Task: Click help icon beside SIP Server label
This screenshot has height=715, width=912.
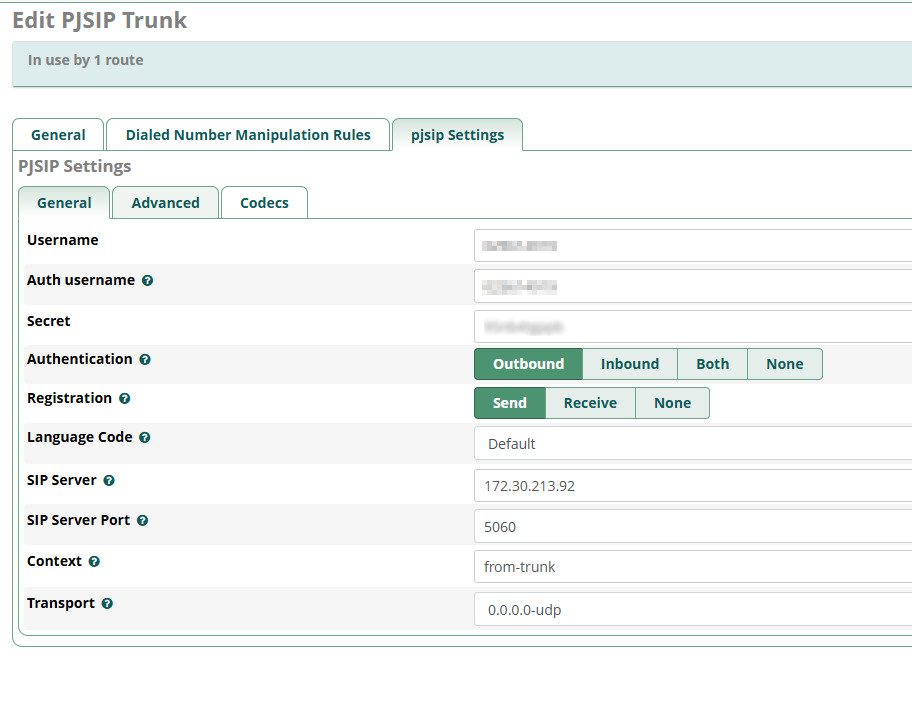Action: [109, 481]
